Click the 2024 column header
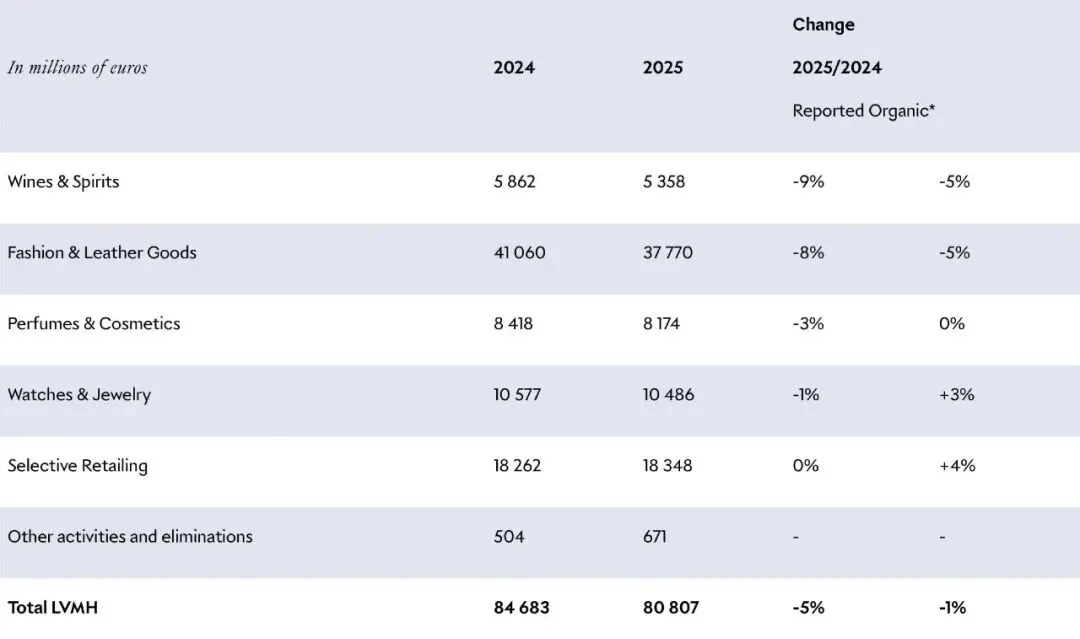This screenshot has height=639, width=1080. [514, 67]
